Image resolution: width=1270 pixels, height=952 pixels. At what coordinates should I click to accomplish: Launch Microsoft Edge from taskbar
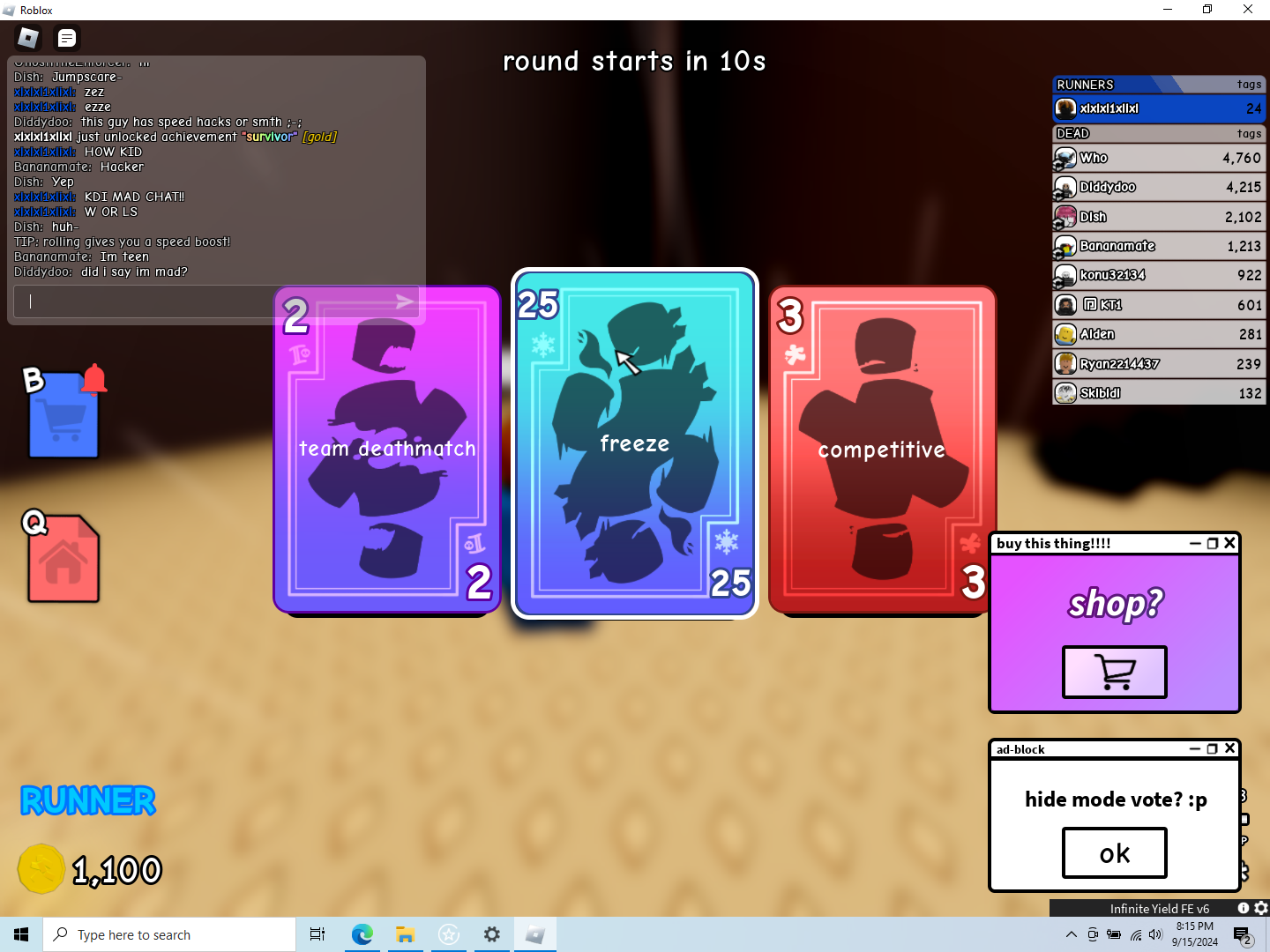click(362, 934)
